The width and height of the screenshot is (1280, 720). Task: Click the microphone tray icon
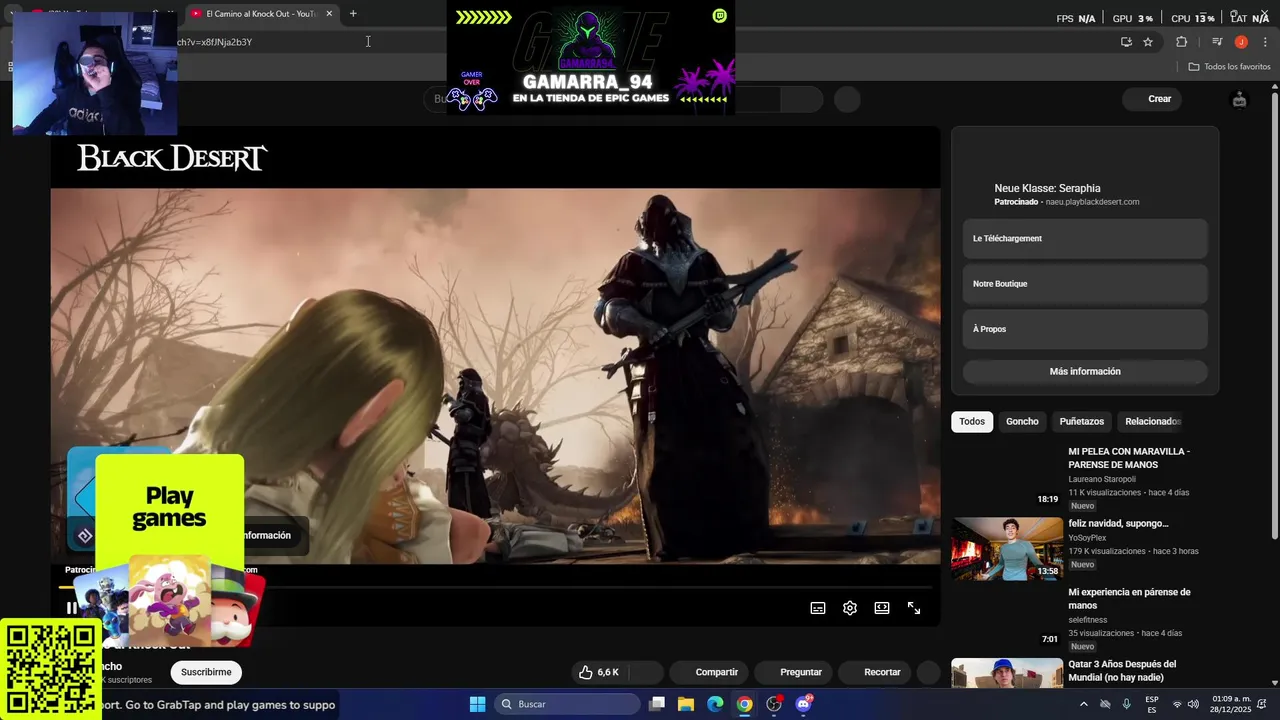[1127, 704]
